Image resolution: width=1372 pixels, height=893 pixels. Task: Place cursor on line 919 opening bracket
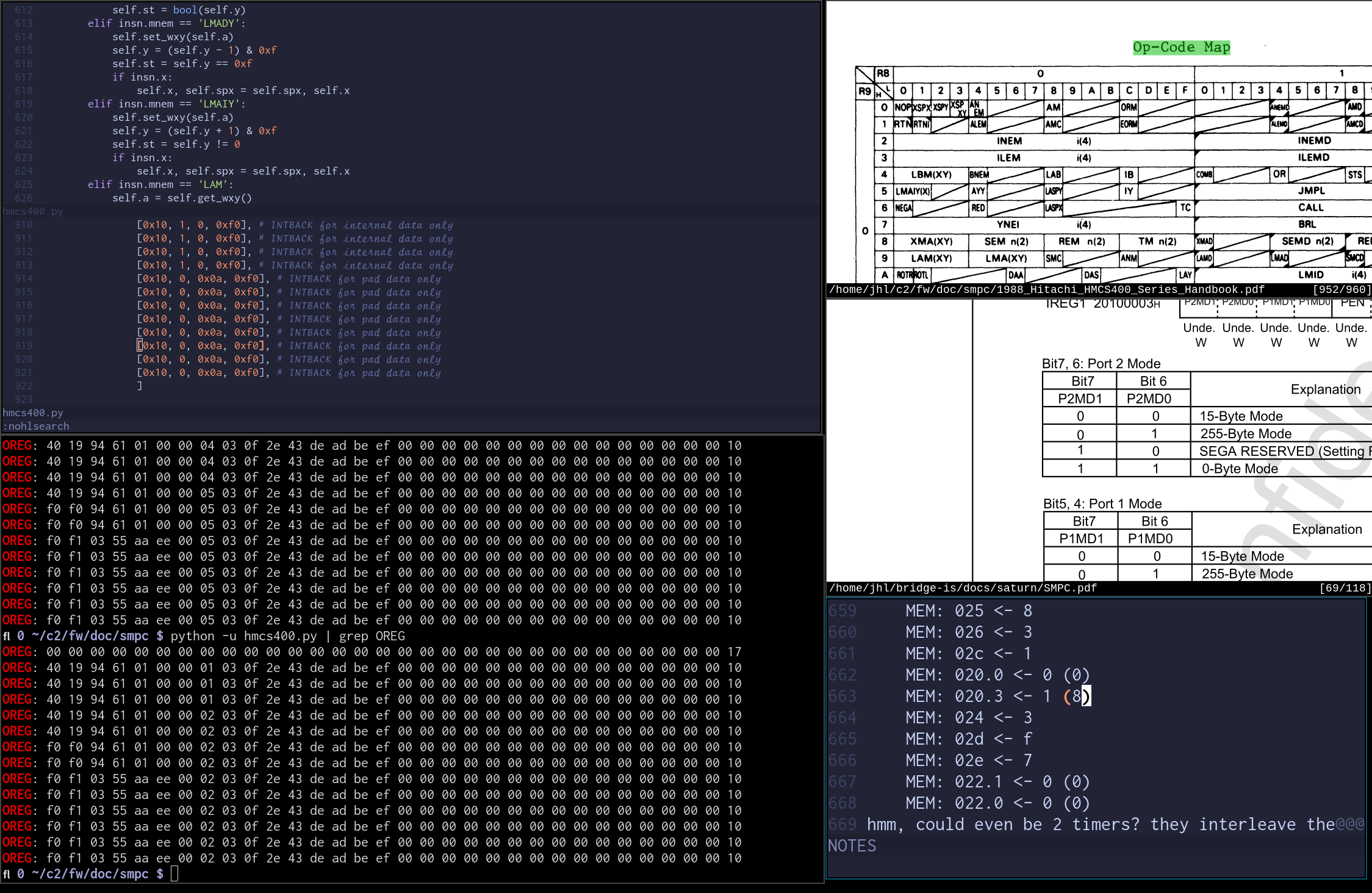(x=140, y=345)
